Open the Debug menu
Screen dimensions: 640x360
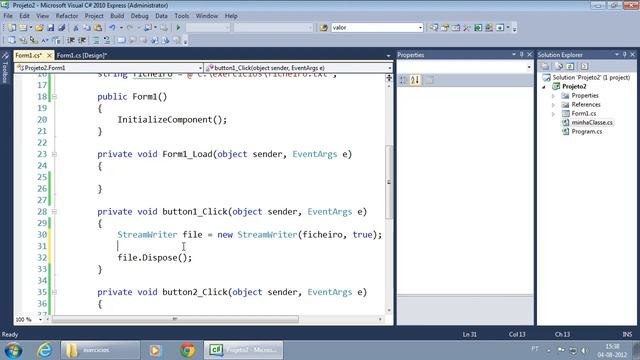140,16
